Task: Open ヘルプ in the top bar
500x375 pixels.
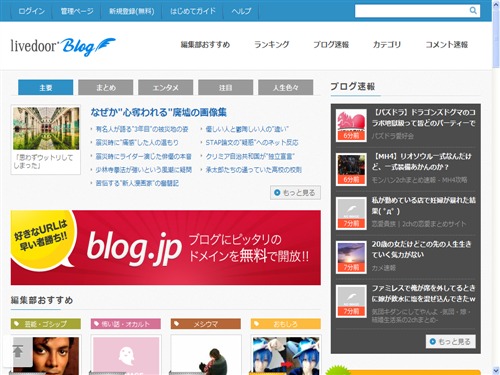Action: pos(241,11)
